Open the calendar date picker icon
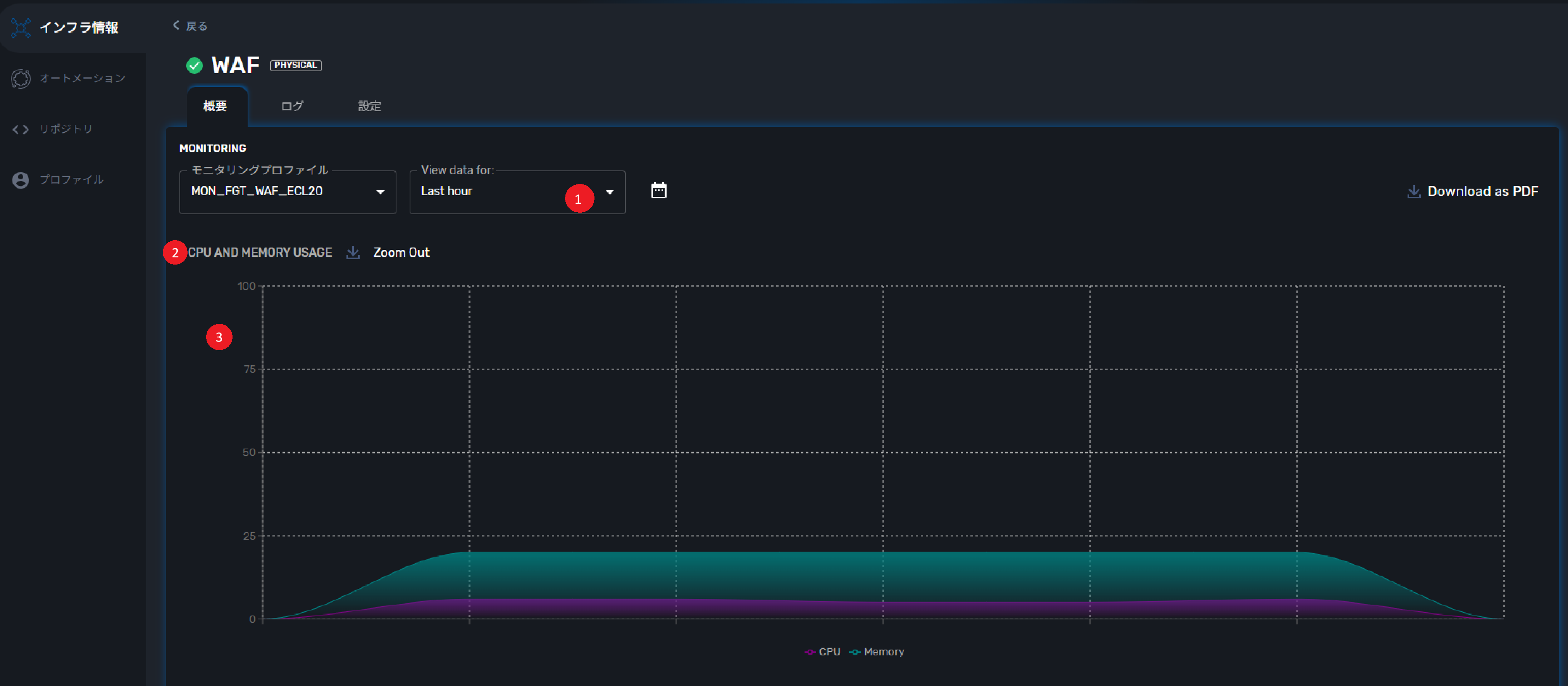 658,191
